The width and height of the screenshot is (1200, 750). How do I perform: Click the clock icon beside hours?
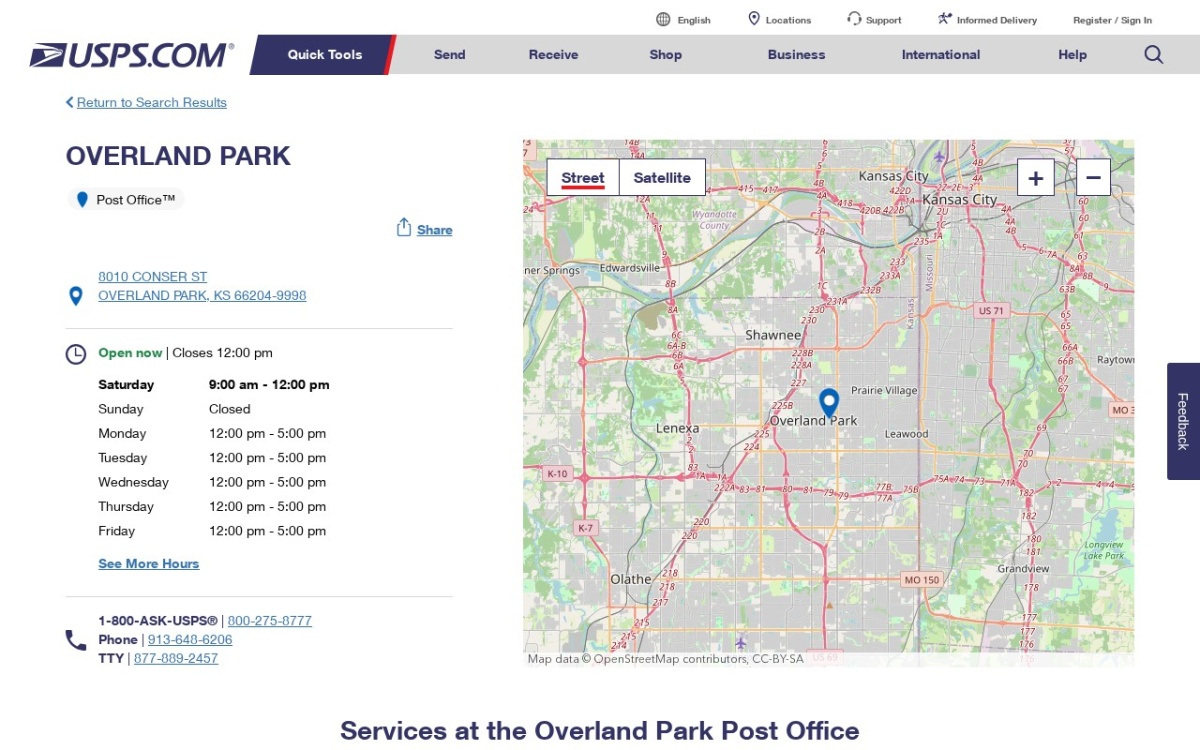click(76, 354)
